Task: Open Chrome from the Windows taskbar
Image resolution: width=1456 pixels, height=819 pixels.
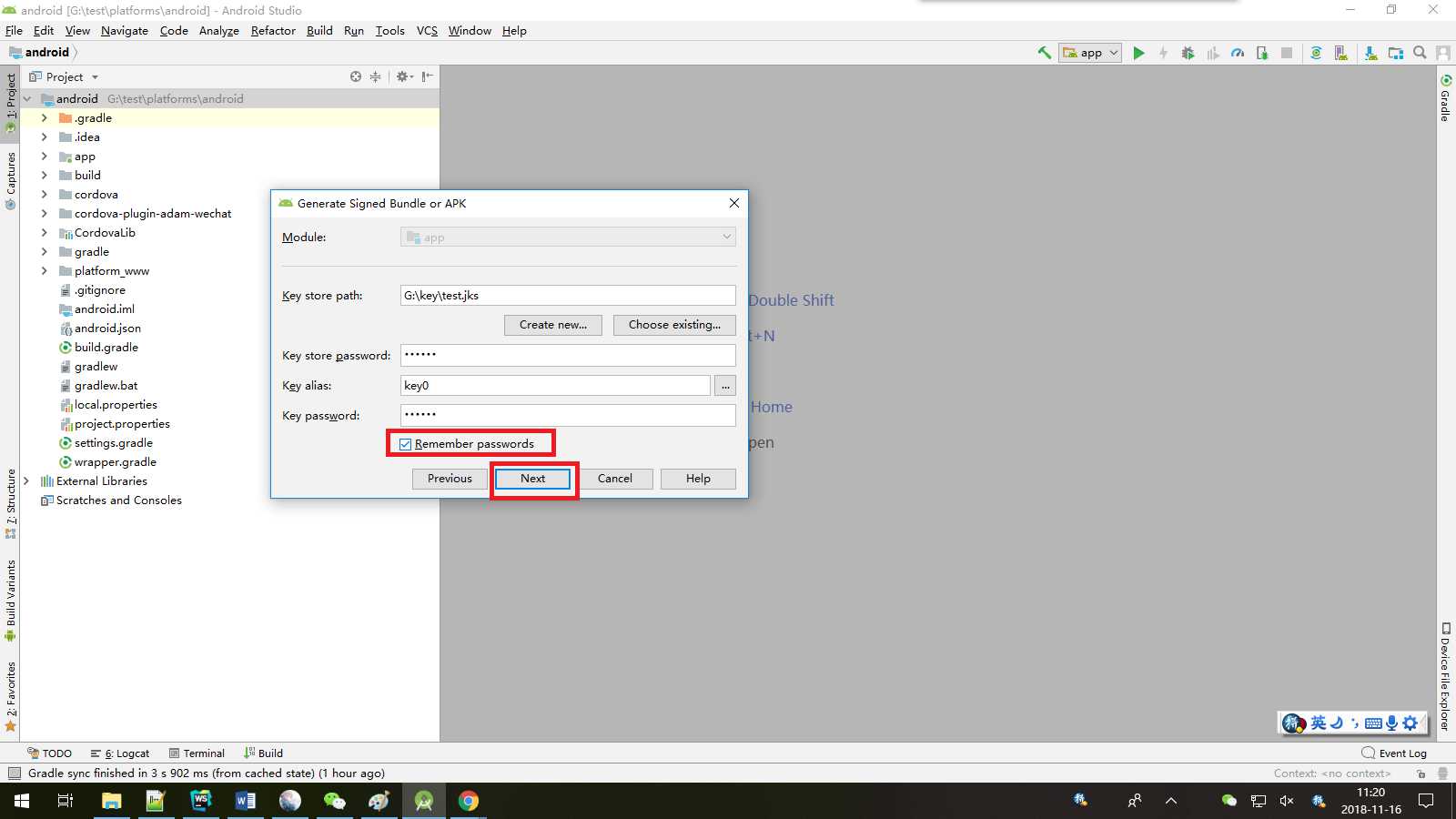Action: pos(469,801)
